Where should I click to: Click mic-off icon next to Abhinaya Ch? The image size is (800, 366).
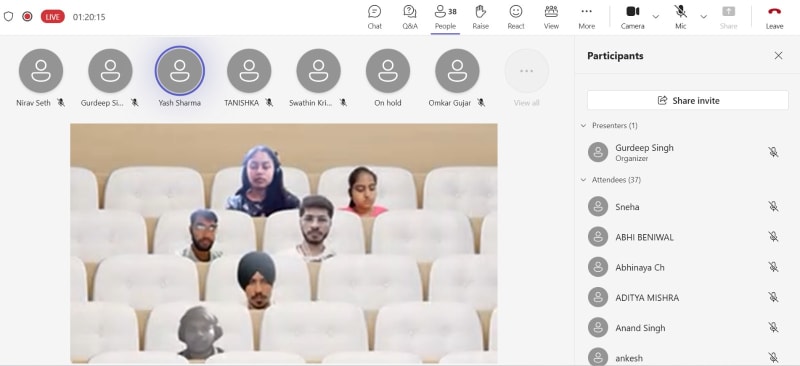pyautogui.click(x=773, y=267)
